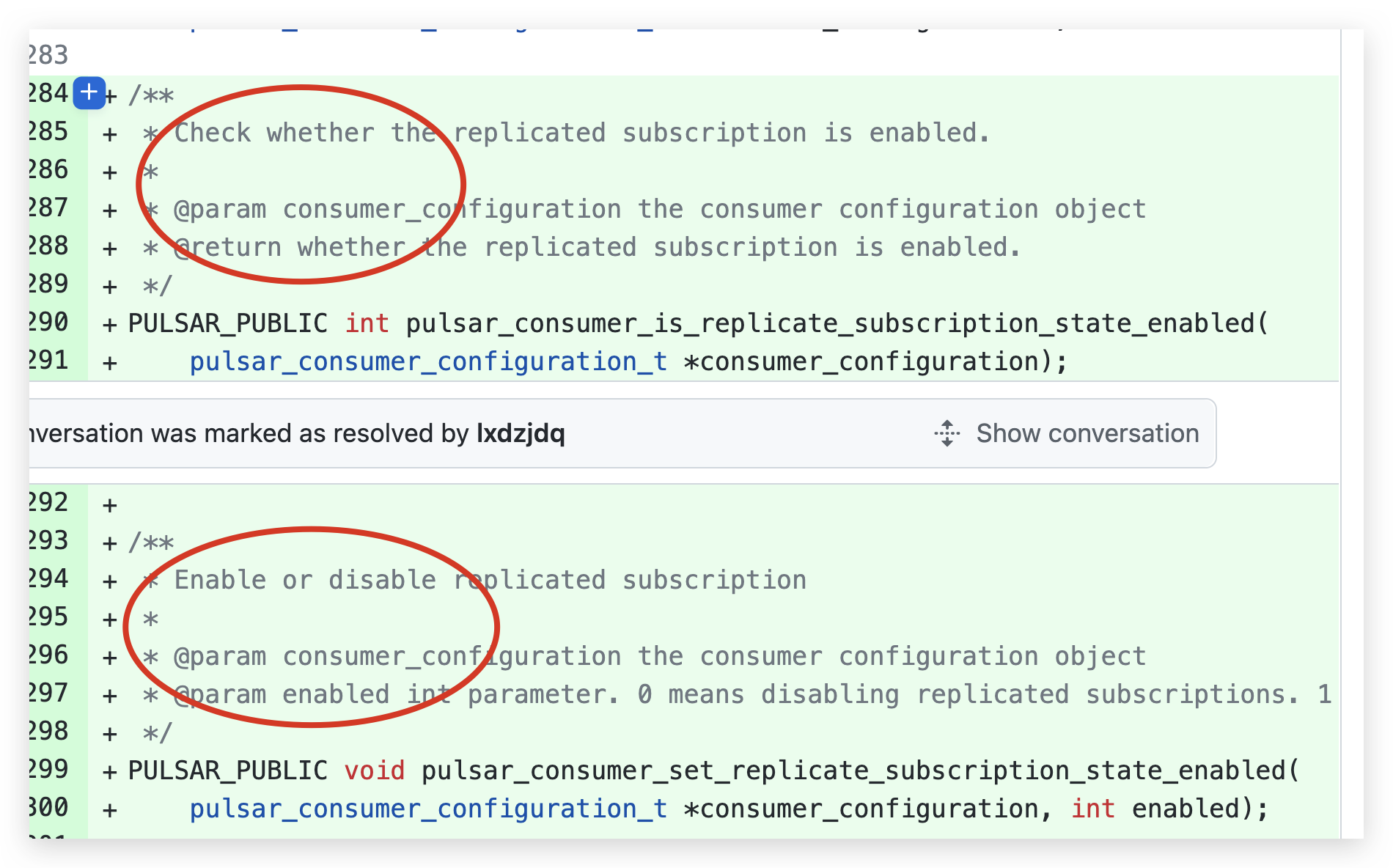
Task: Select line number 293 in the diff
Action: pyautogui.click(x=49, y=541)
